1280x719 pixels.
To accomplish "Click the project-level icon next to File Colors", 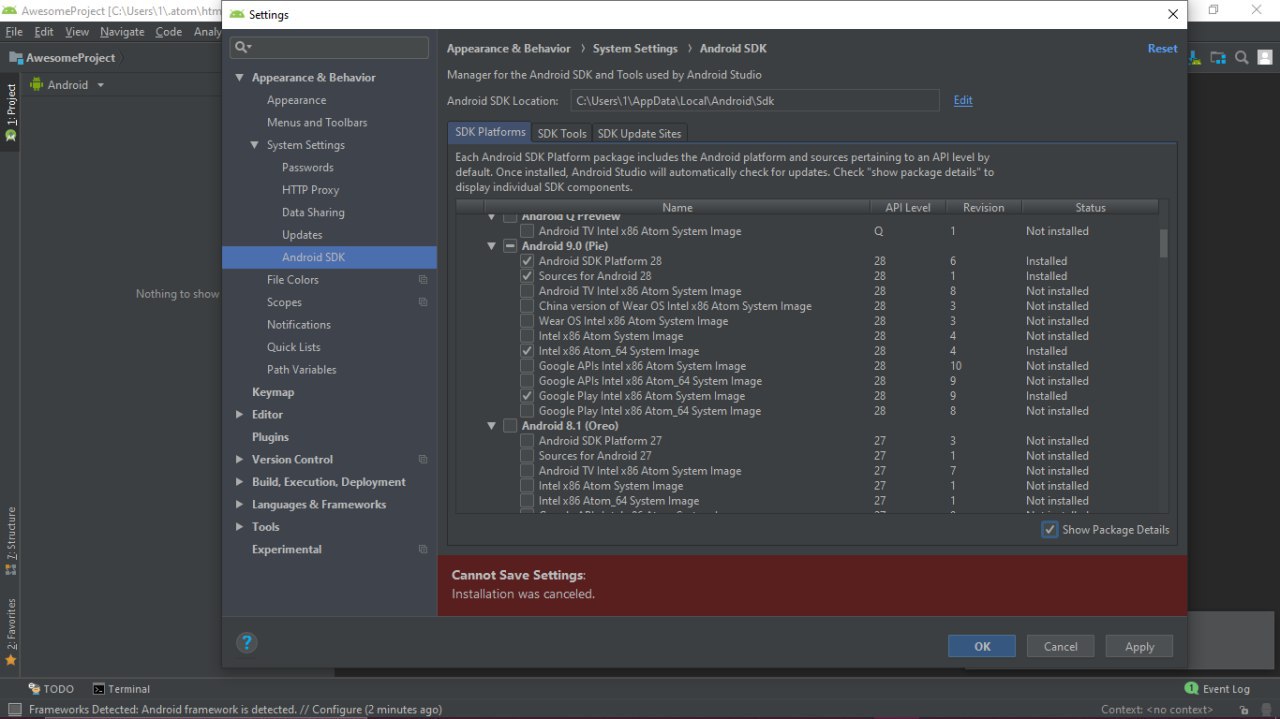I will coord(423,280).
